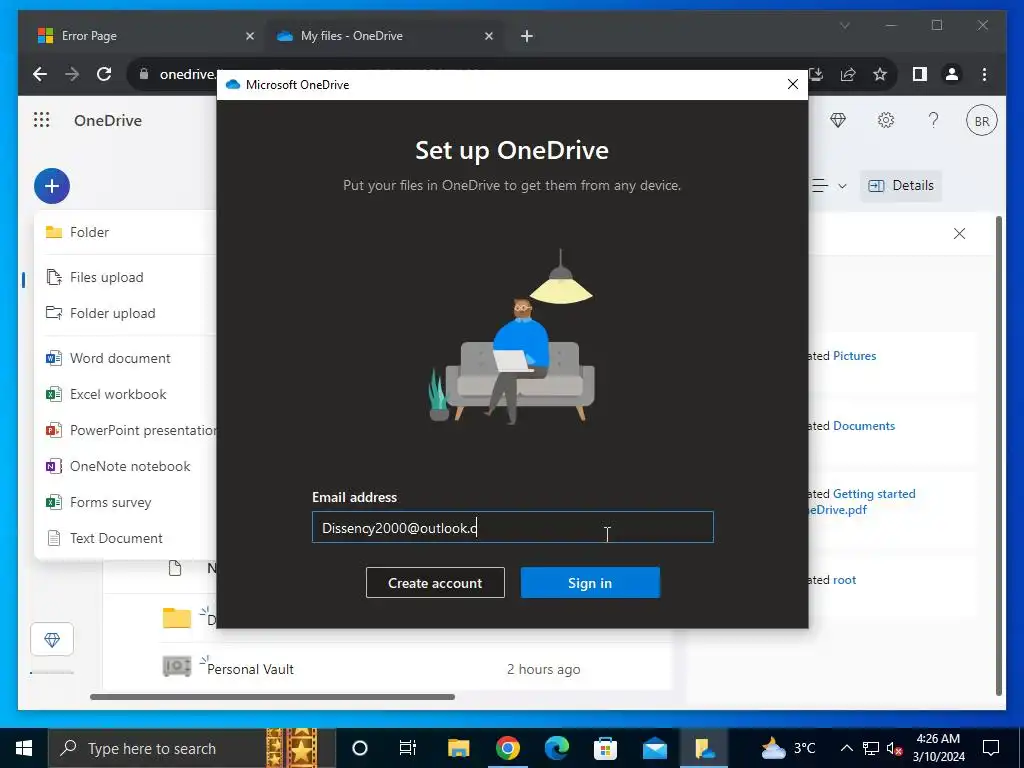Focus the Email address input field
1024x768 pixels.
513,527
